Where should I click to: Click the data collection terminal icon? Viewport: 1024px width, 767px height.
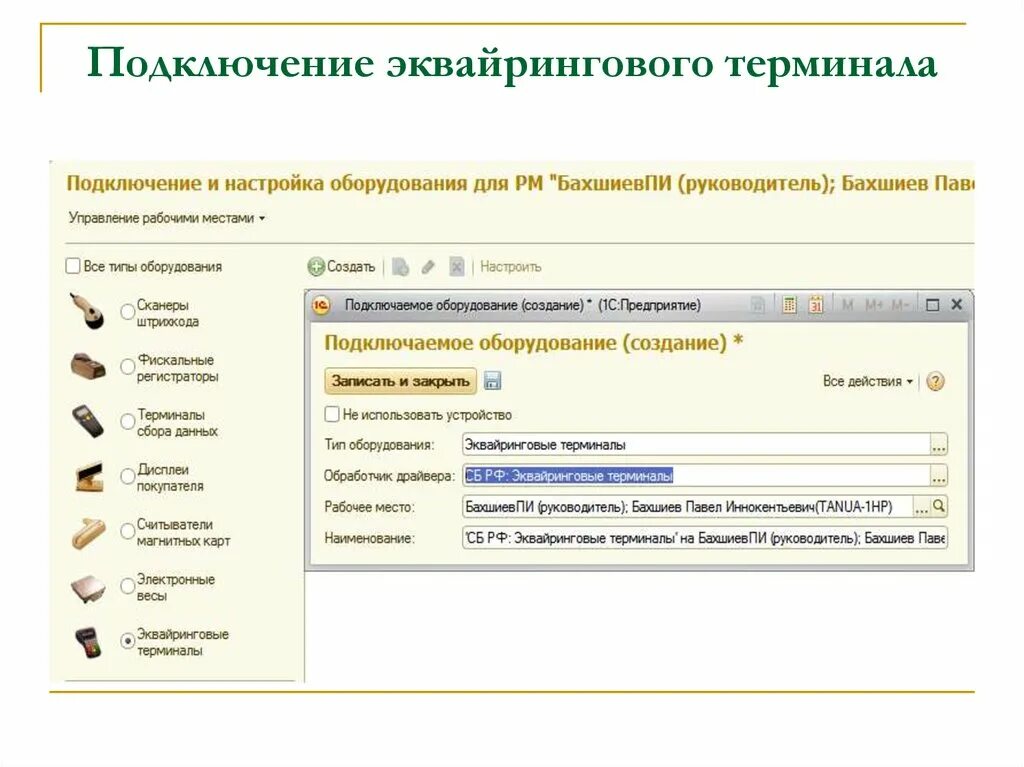(x=88, y=421)
